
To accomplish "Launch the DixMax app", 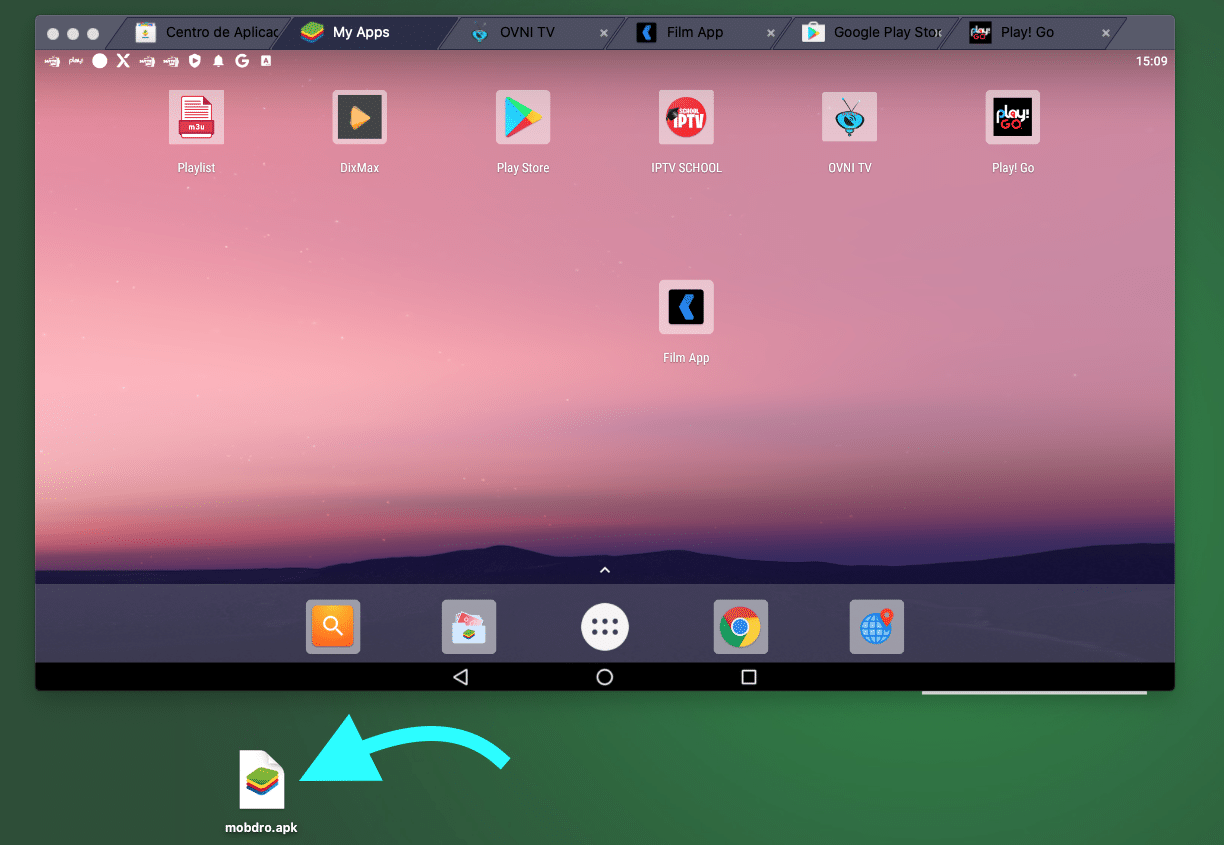I will (x=359, y=117).
